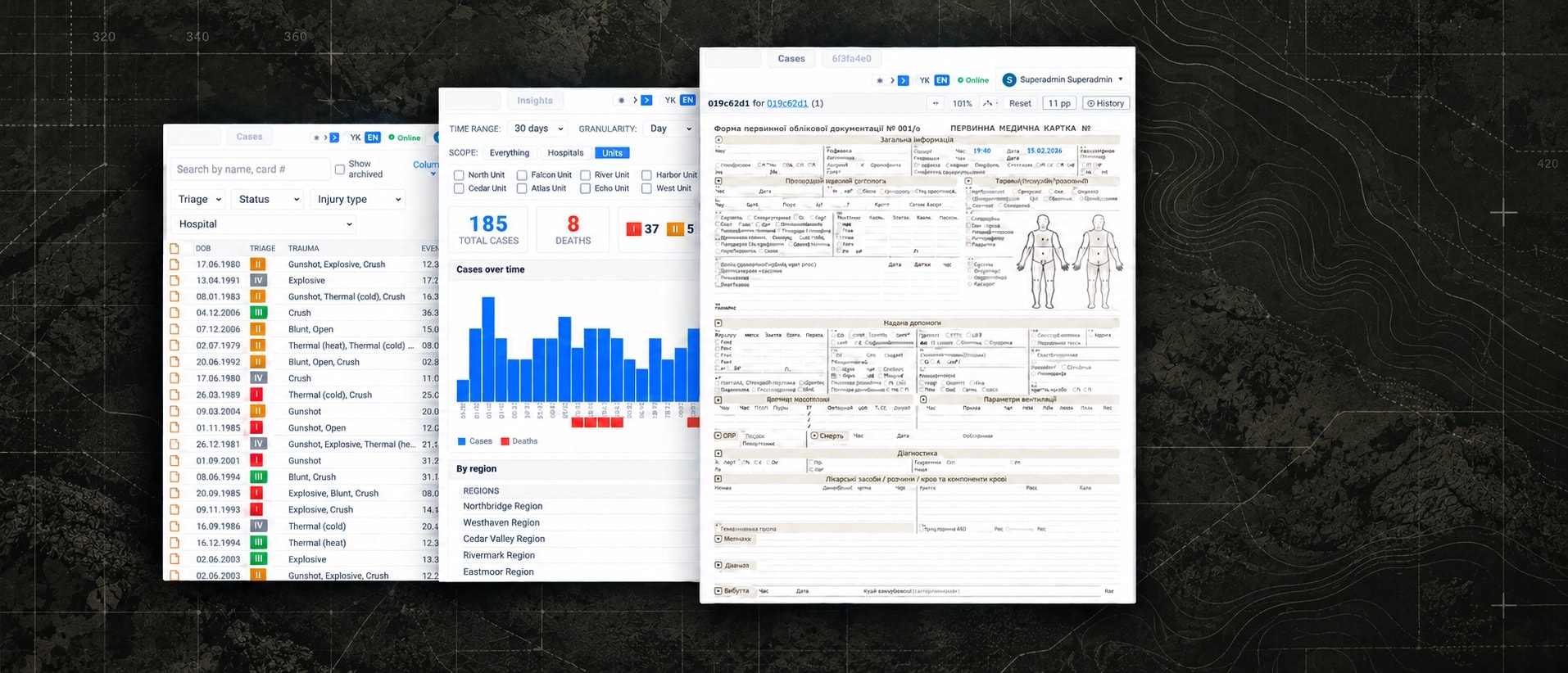Viewport: 1568px width, 673px height.
Task: Check the Falcon Unit checkbox
Action: coord(522,175)
